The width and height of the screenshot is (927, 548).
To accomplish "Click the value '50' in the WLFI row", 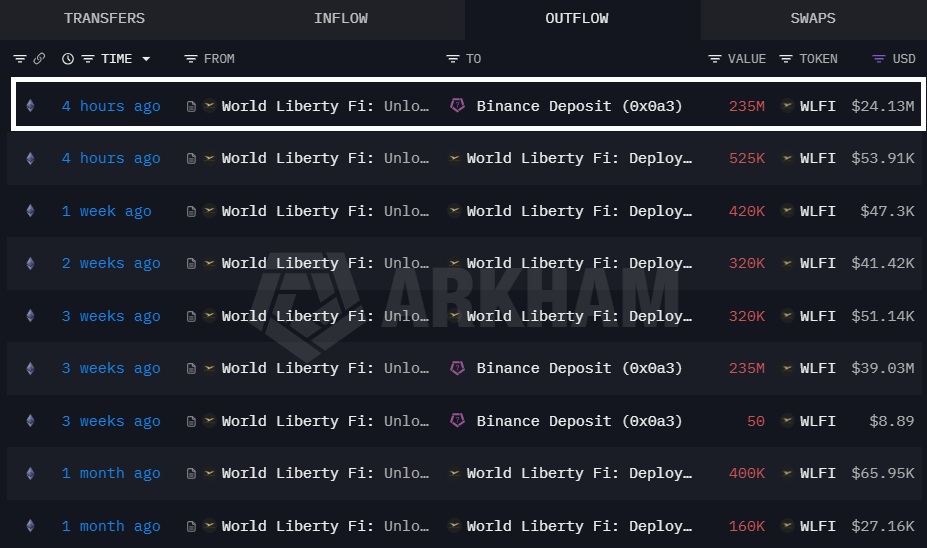I will pyautogui.click(x=756, y=421).
